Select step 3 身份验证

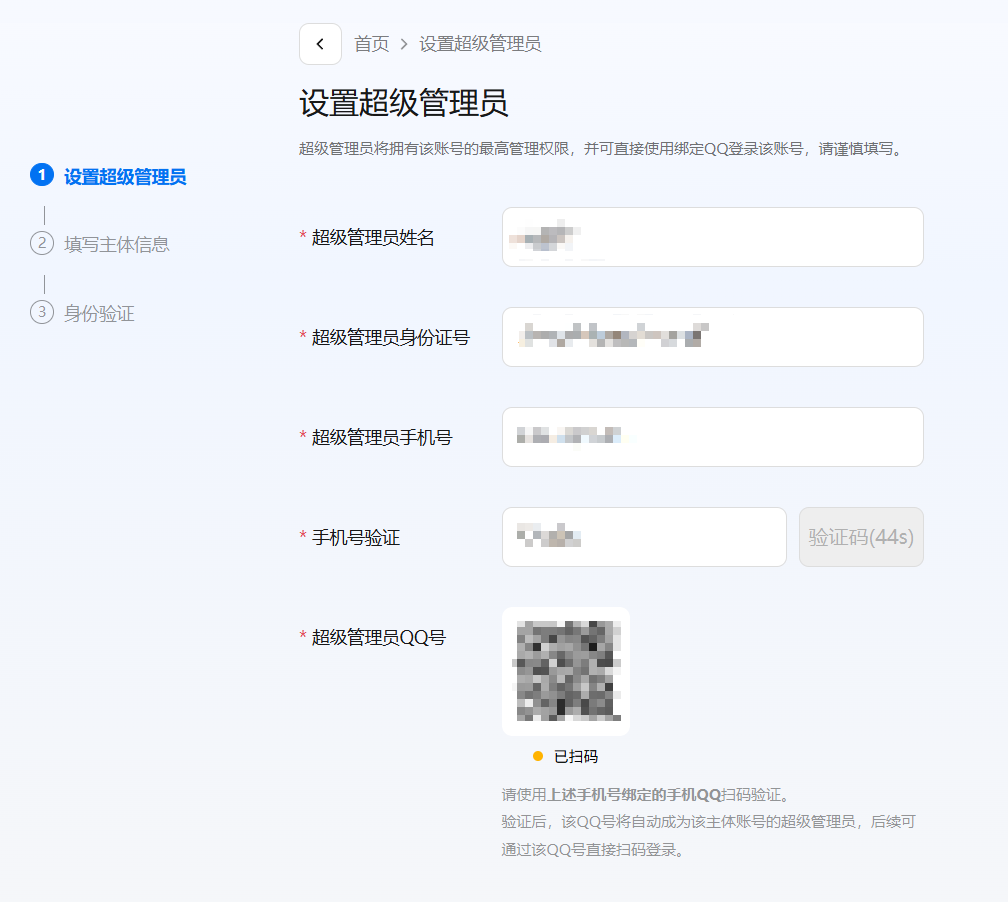99,313
